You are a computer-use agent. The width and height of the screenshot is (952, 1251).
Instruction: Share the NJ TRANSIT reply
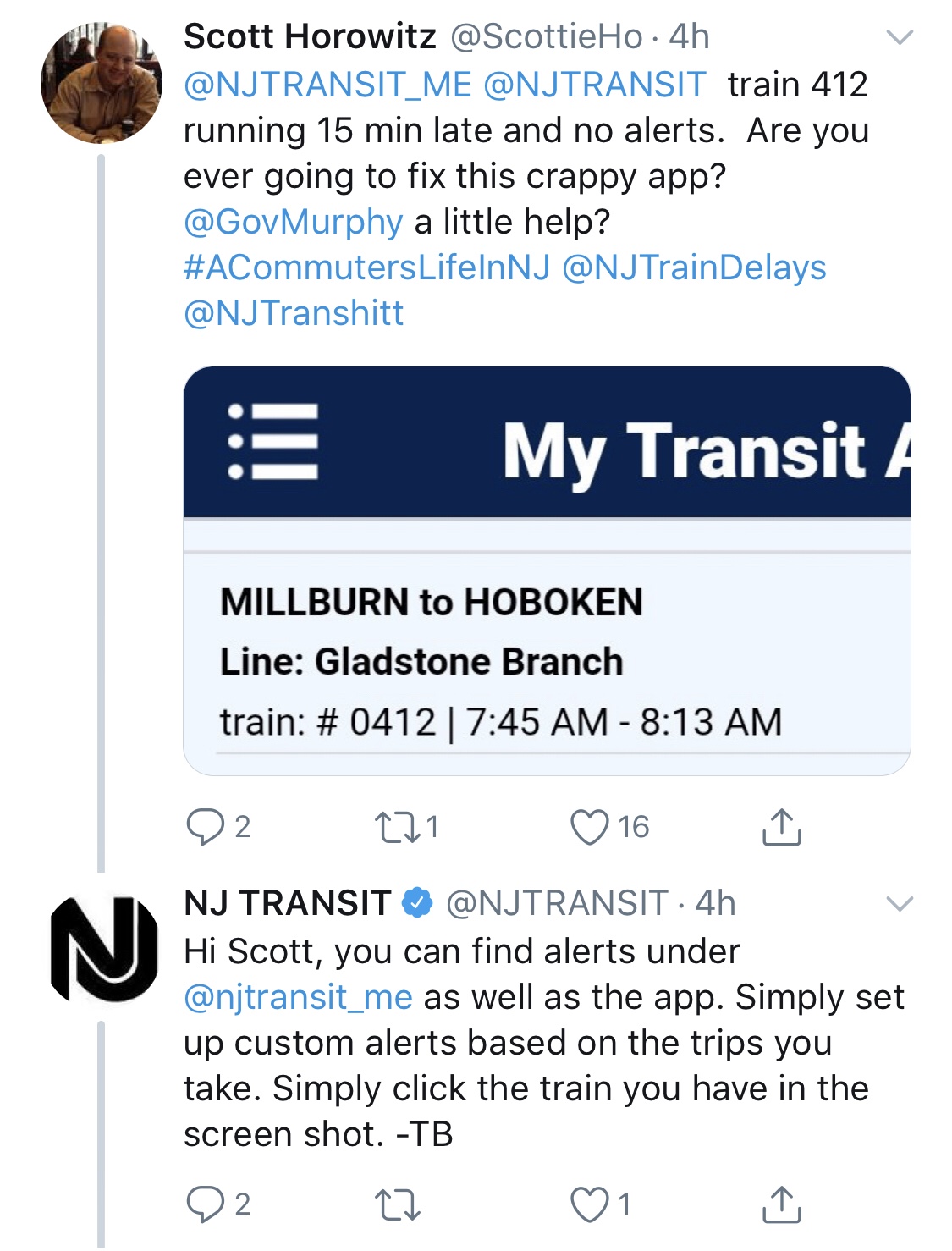tap(781, 1204)
